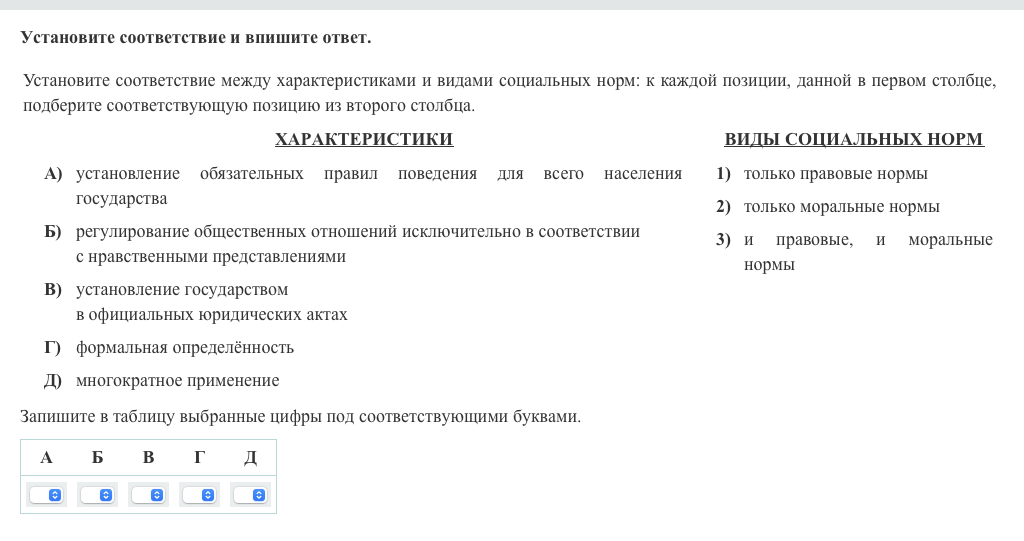
Task: Click the bold title 'Установите соответствие и впишите ответ'
Action: click(x=195, y=38)
